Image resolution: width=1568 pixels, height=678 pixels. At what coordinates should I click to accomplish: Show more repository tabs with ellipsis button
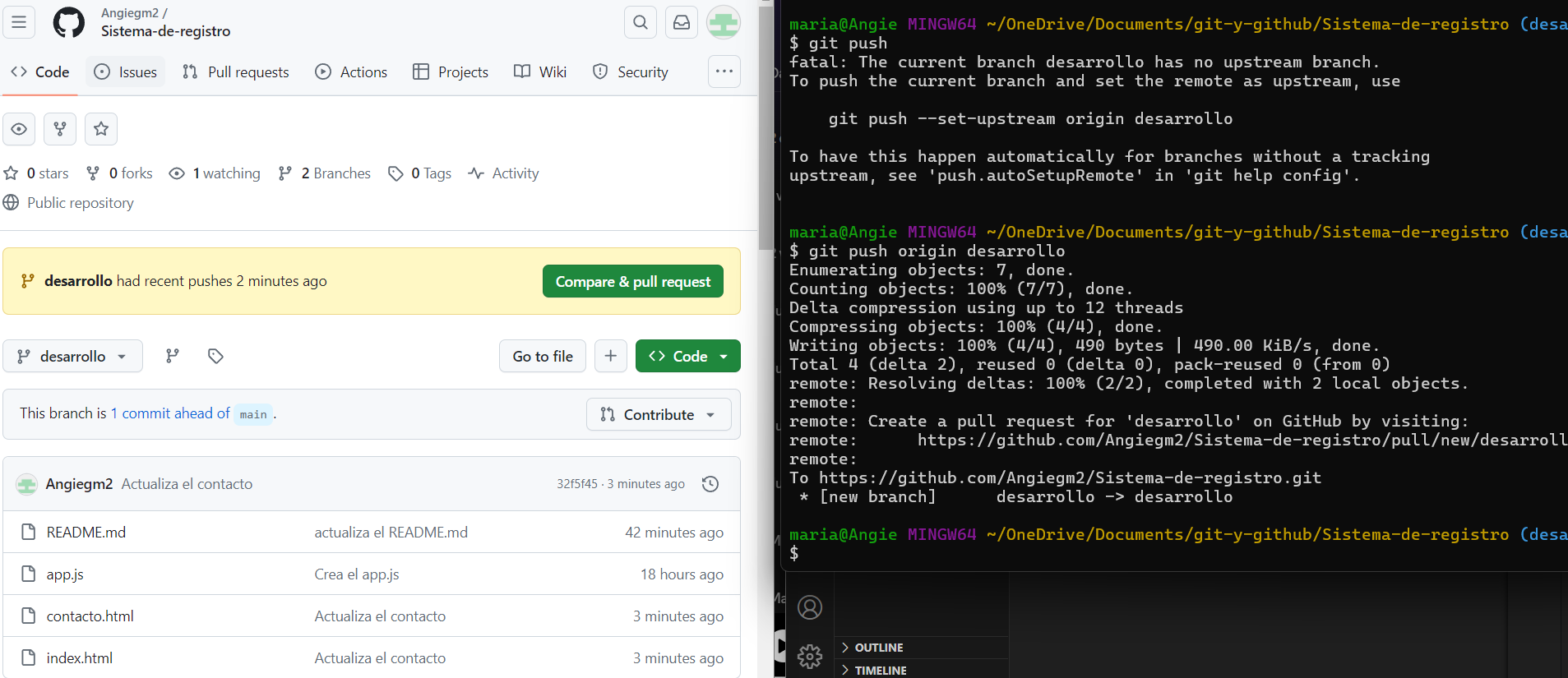click(x=724, y=71)
